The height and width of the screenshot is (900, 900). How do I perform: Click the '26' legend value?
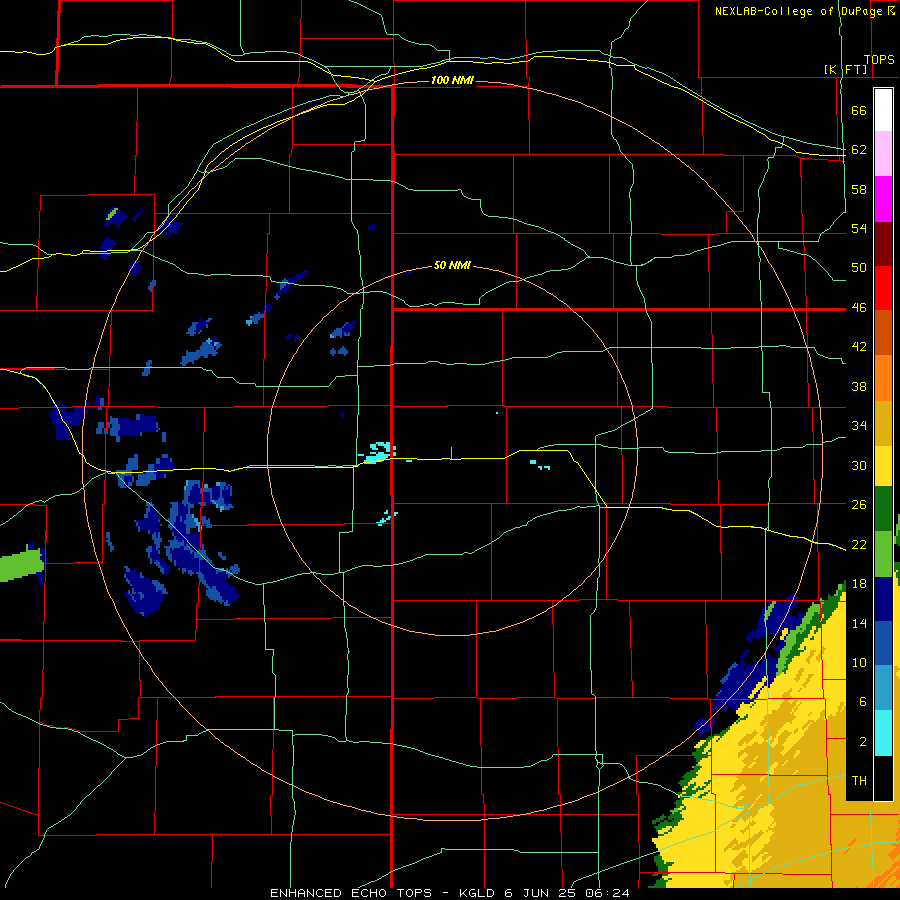point(859,505)
